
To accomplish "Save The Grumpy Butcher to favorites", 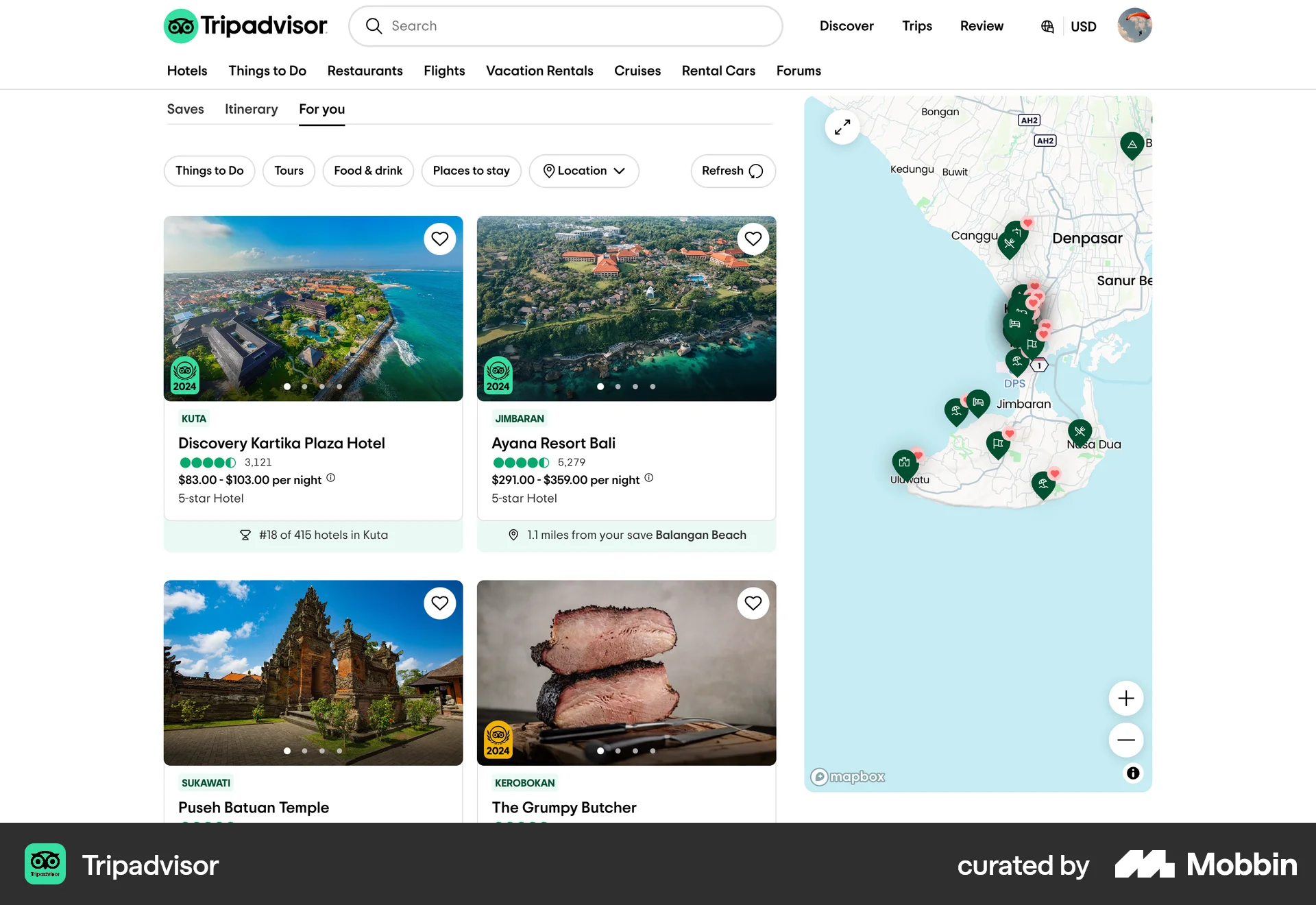I will [753, 603].
